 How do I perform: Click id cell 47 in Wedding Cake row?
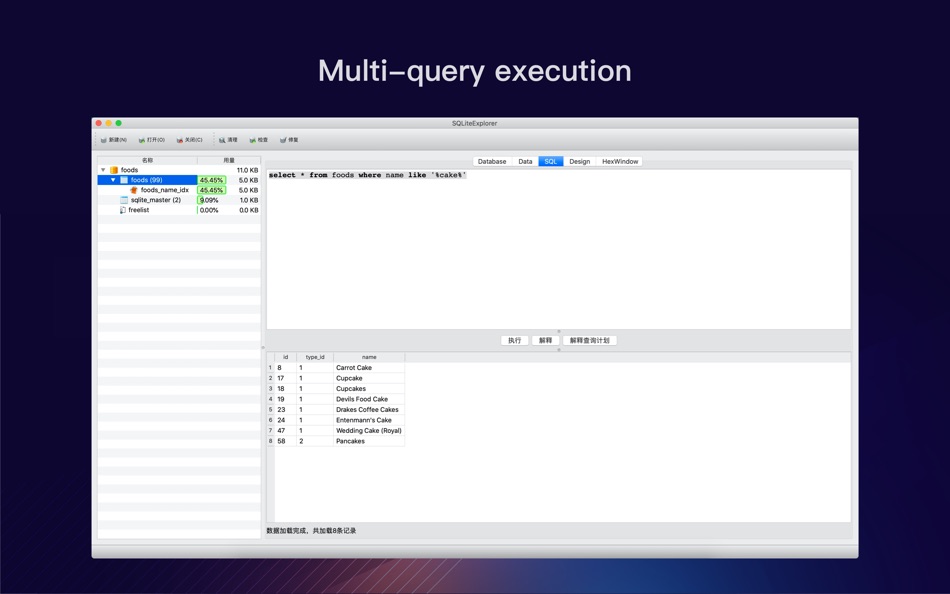[x=285, y=431]
